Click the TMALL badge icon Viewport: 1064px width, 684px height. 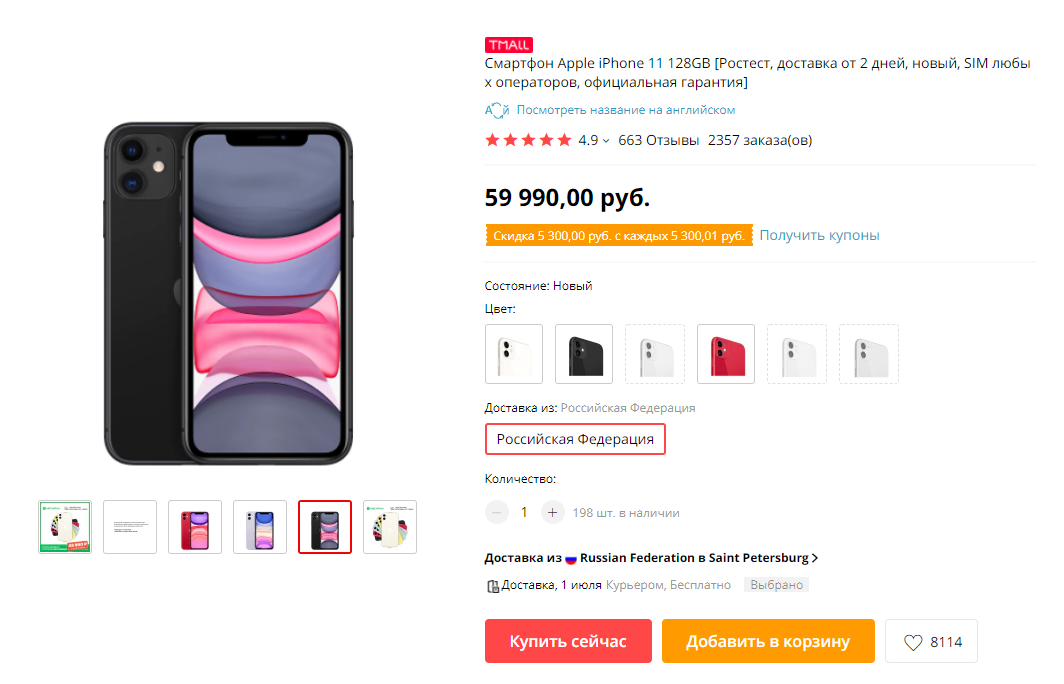click(x=508, y=45)
